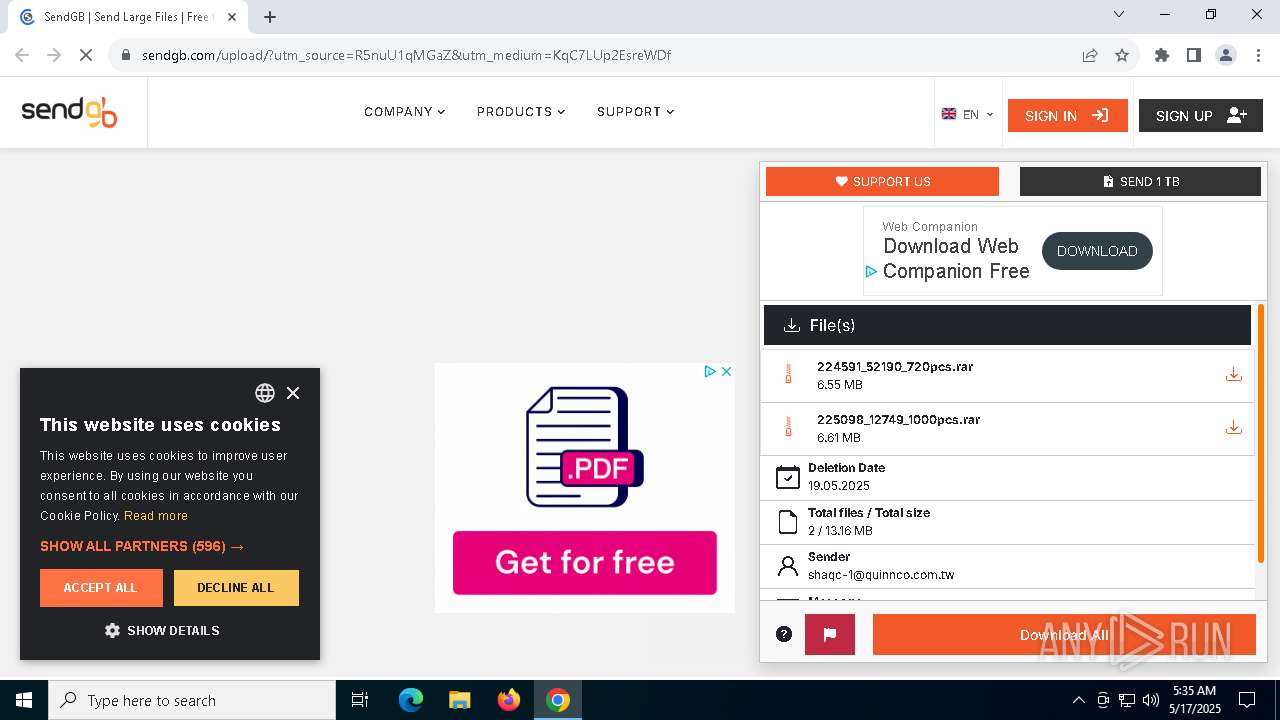Click Get for free ad button
The height and width of the screenshot is (720, 1280).
click(x=585, y=563)
